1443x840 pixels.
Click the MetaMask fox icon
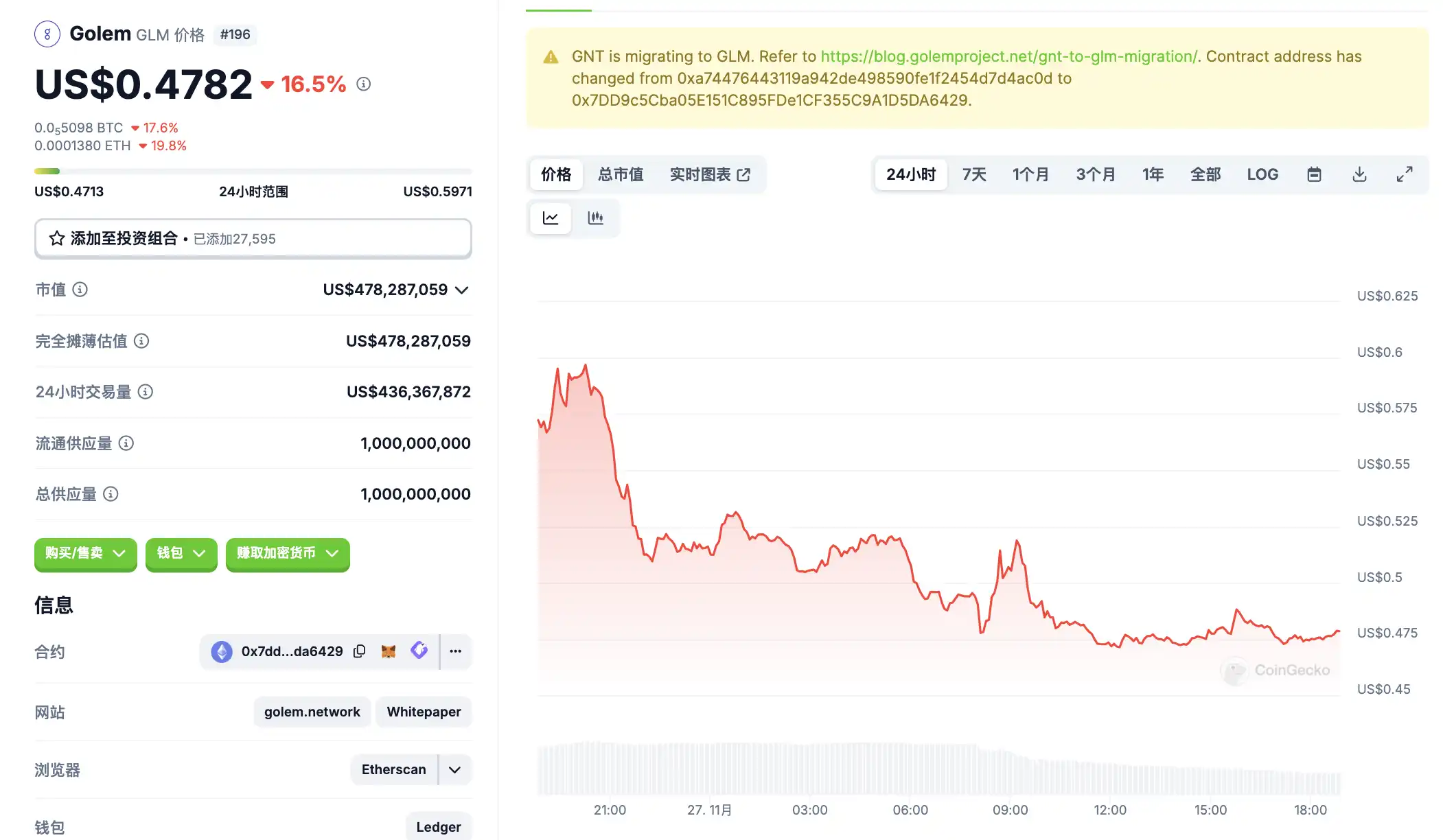[x=389, y=651]
